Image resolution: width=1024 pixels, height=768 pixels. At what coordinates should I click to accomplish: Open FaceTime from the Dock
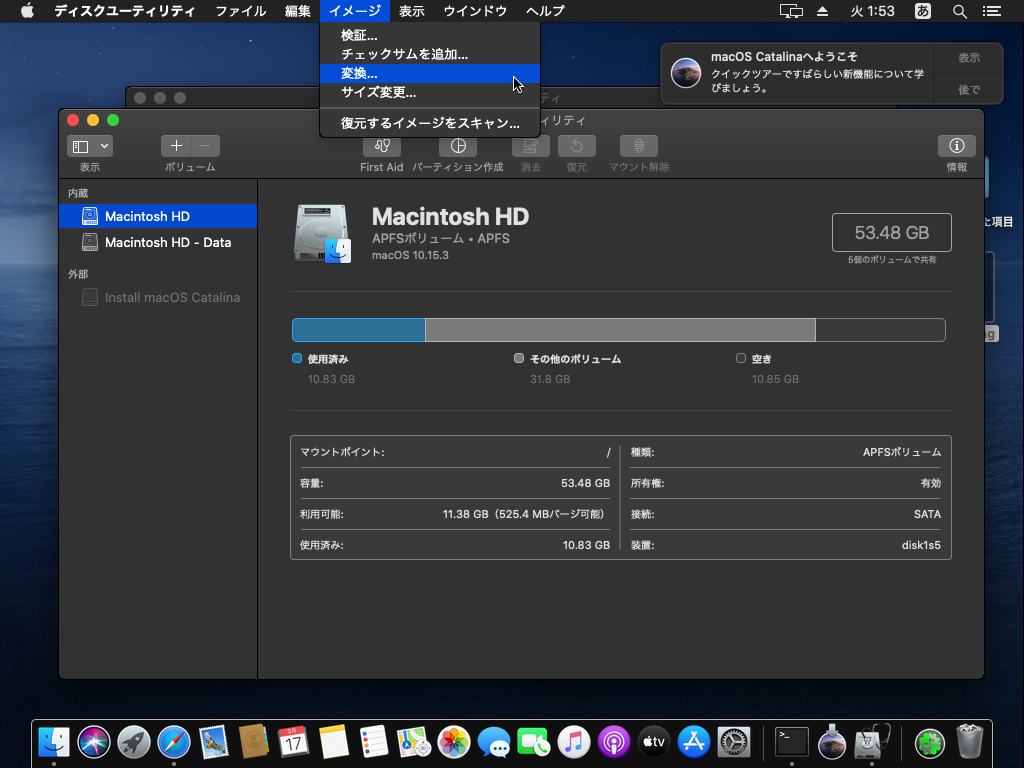coord(534,743)
